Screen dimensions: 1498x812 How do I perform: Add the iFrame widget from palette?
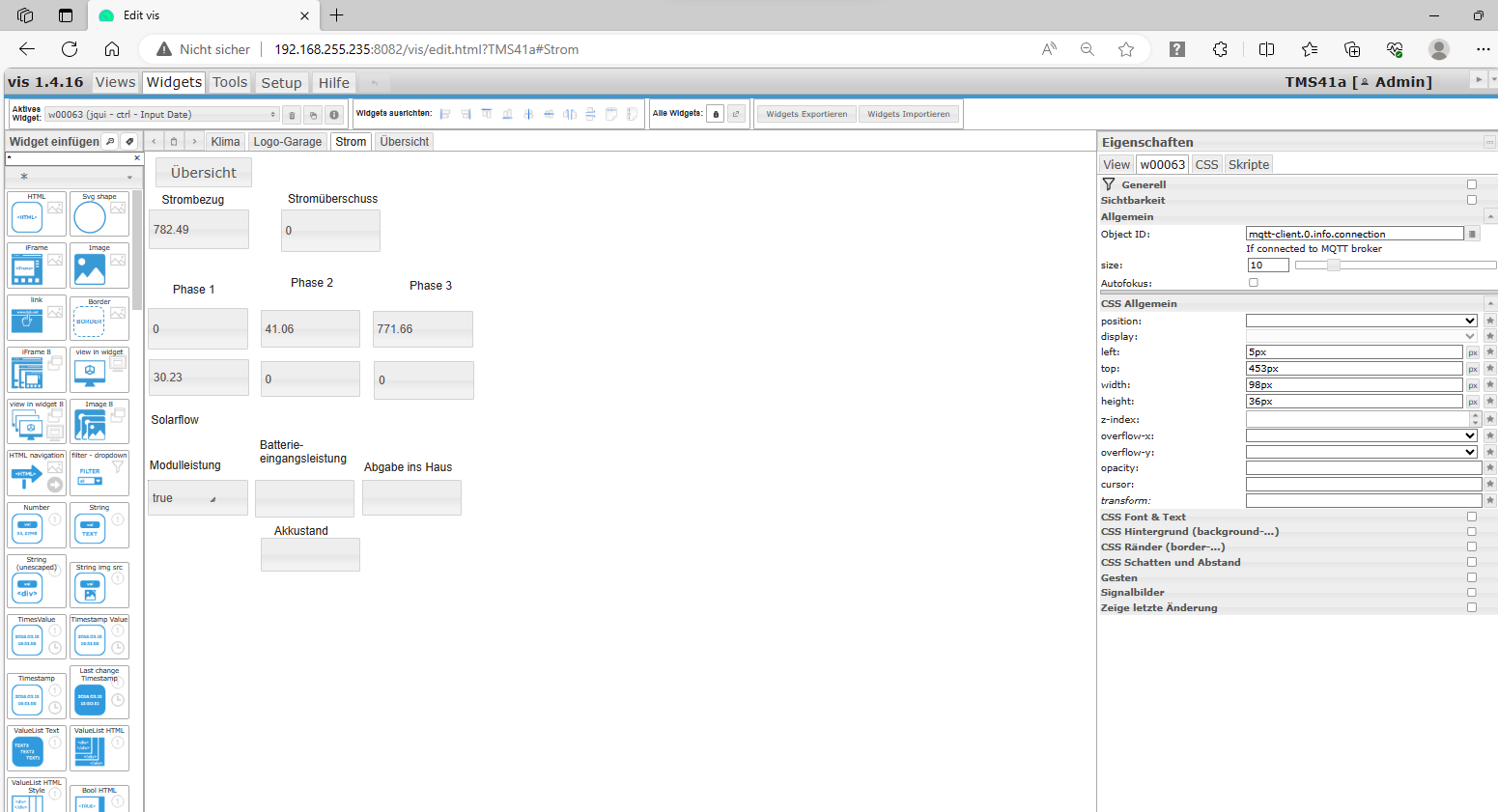click(37, 266)
